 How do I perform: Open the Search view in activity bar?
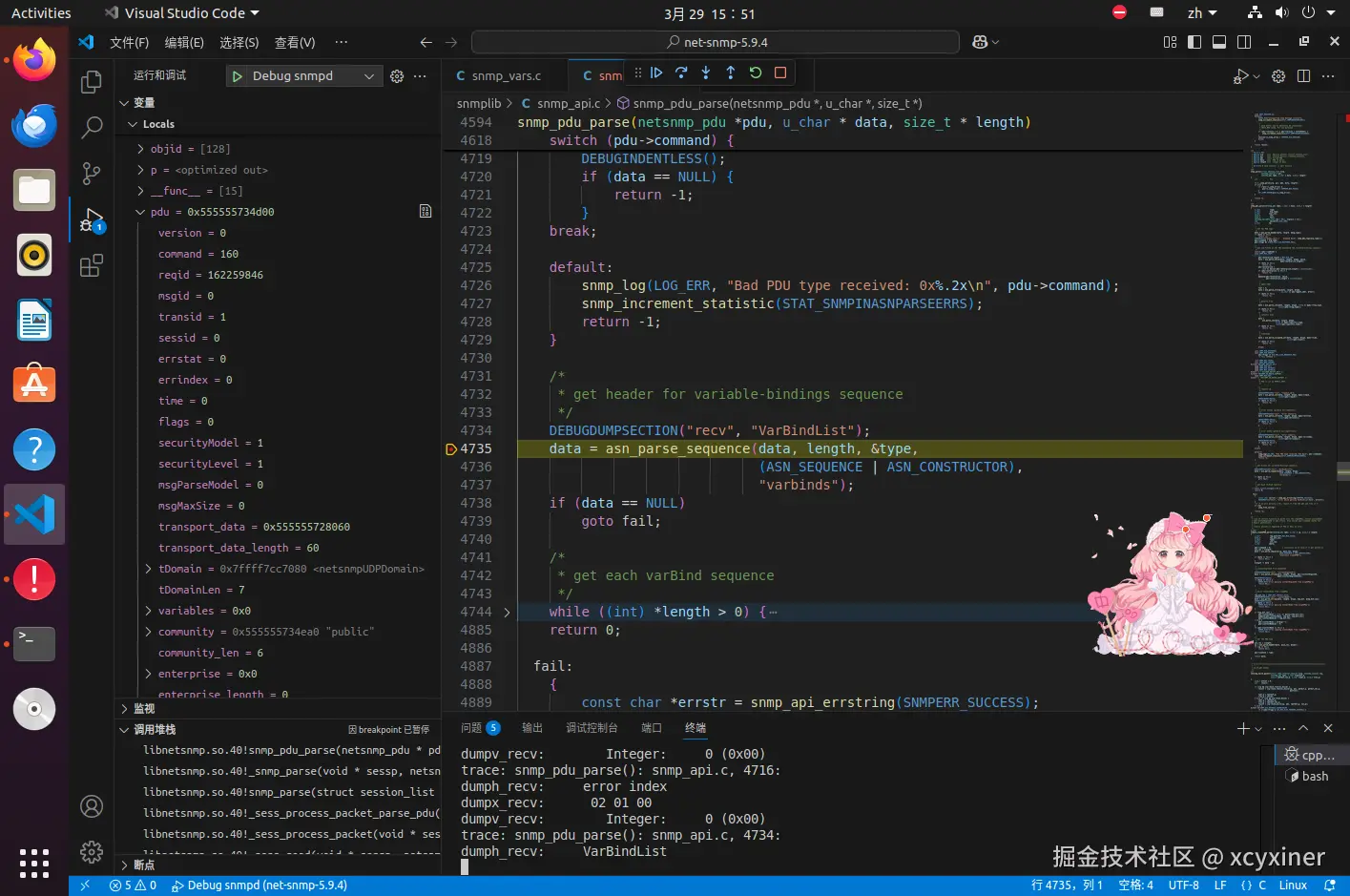click(x=92, y=127)
